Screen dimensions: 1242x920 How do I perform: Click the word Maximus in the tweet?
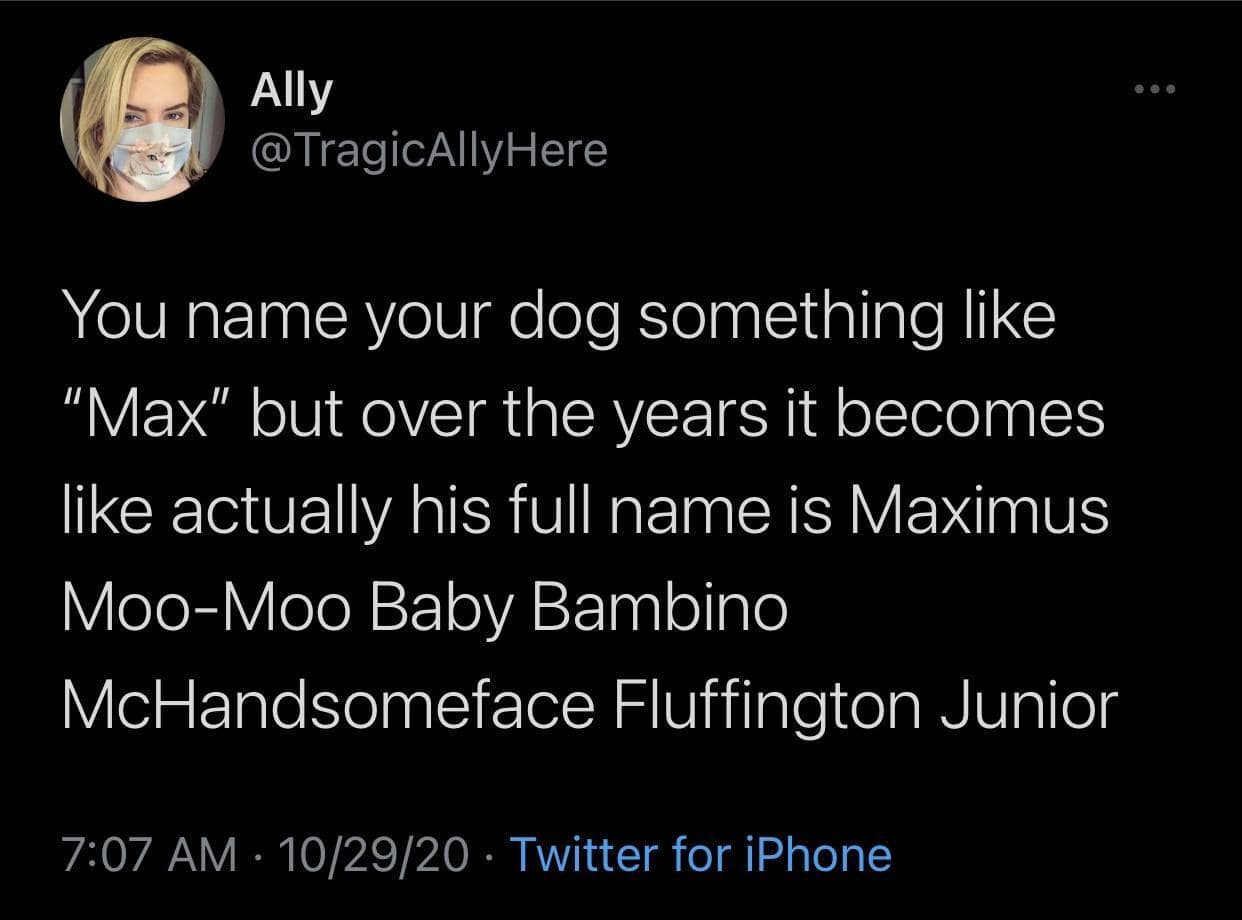(978, 510)
